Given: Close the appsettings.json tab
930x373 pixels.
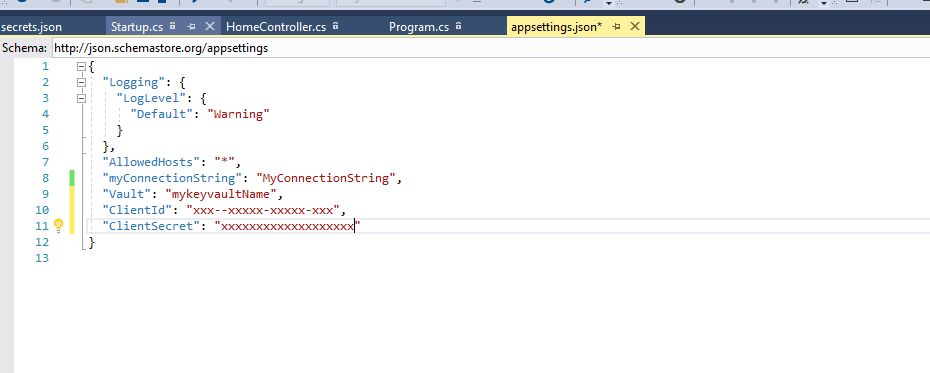Looking at the screenshot, I should click(x=635, y=26).
